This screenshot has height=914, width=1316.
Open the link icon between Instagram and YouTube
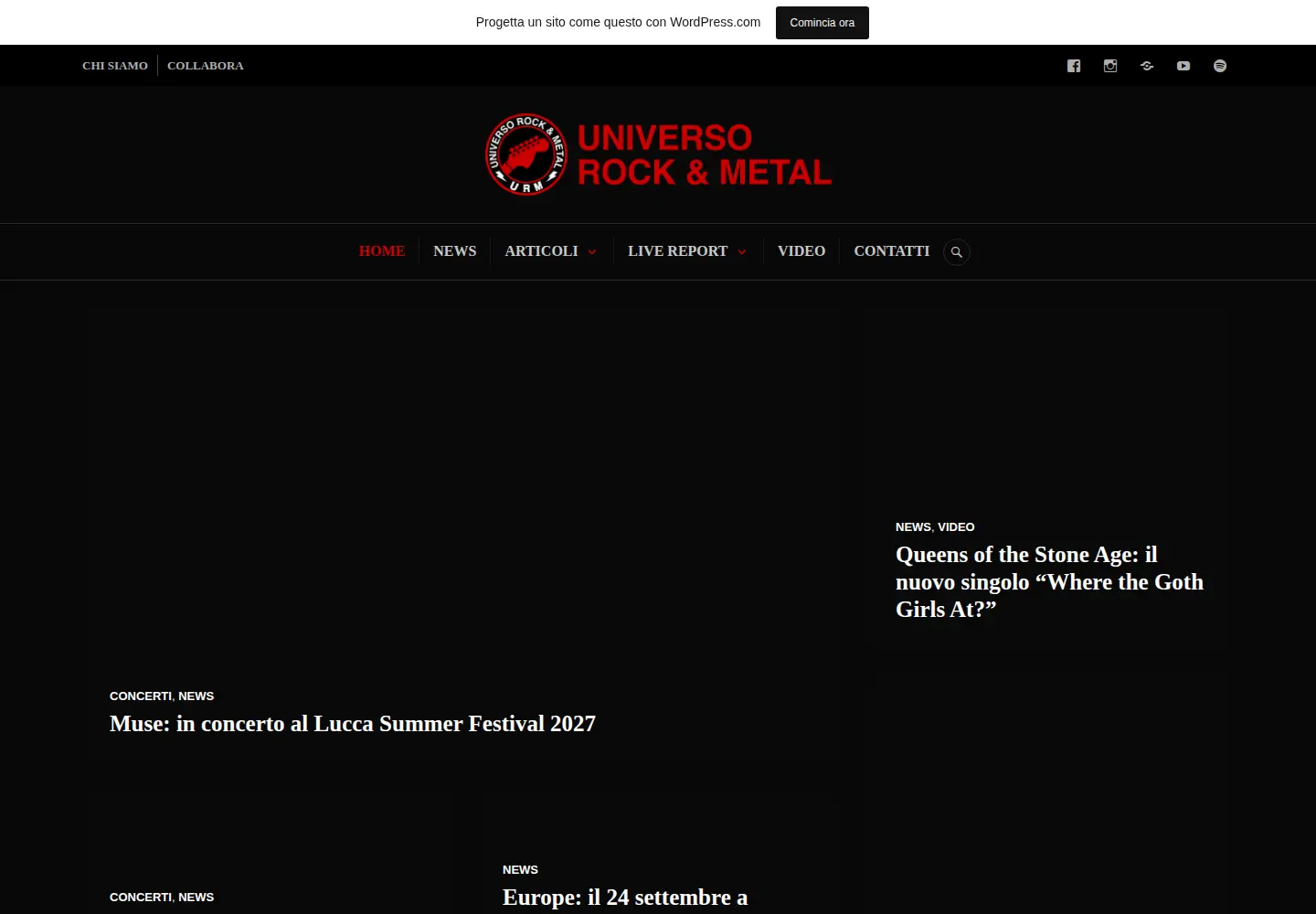click(x=1147, y=66)
